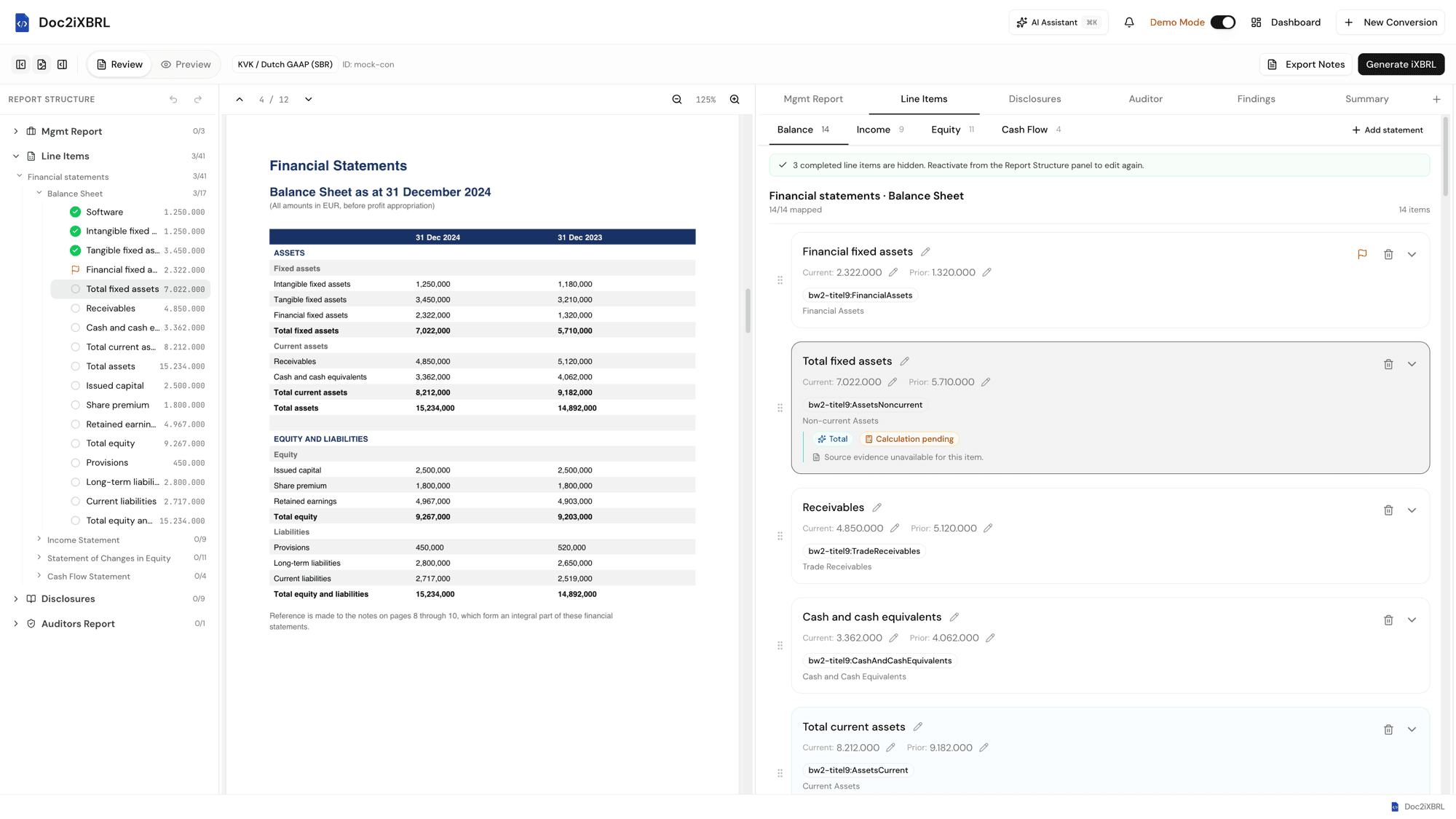Click Generate iXBRL button
Screen dimensions: 1456x819
click(1401, 64)
